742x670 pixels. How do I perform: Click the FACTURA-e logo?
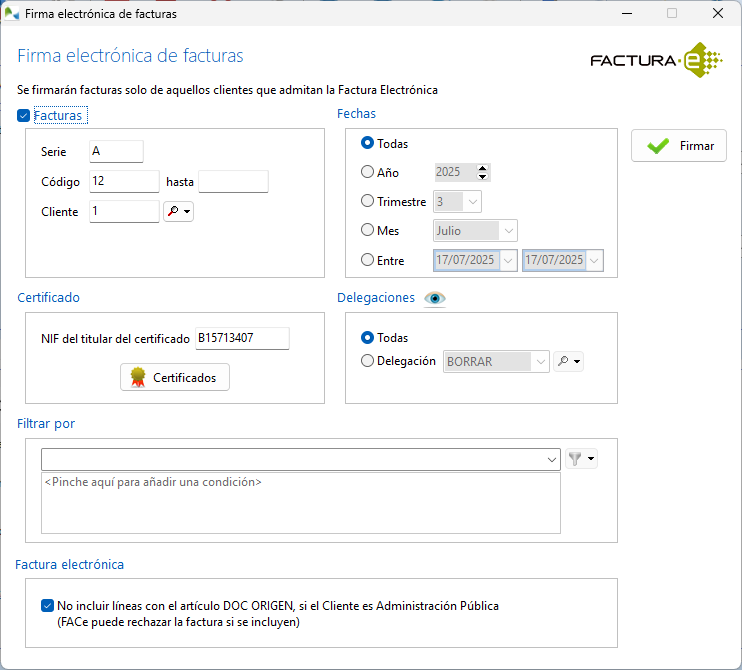point(655,61)
